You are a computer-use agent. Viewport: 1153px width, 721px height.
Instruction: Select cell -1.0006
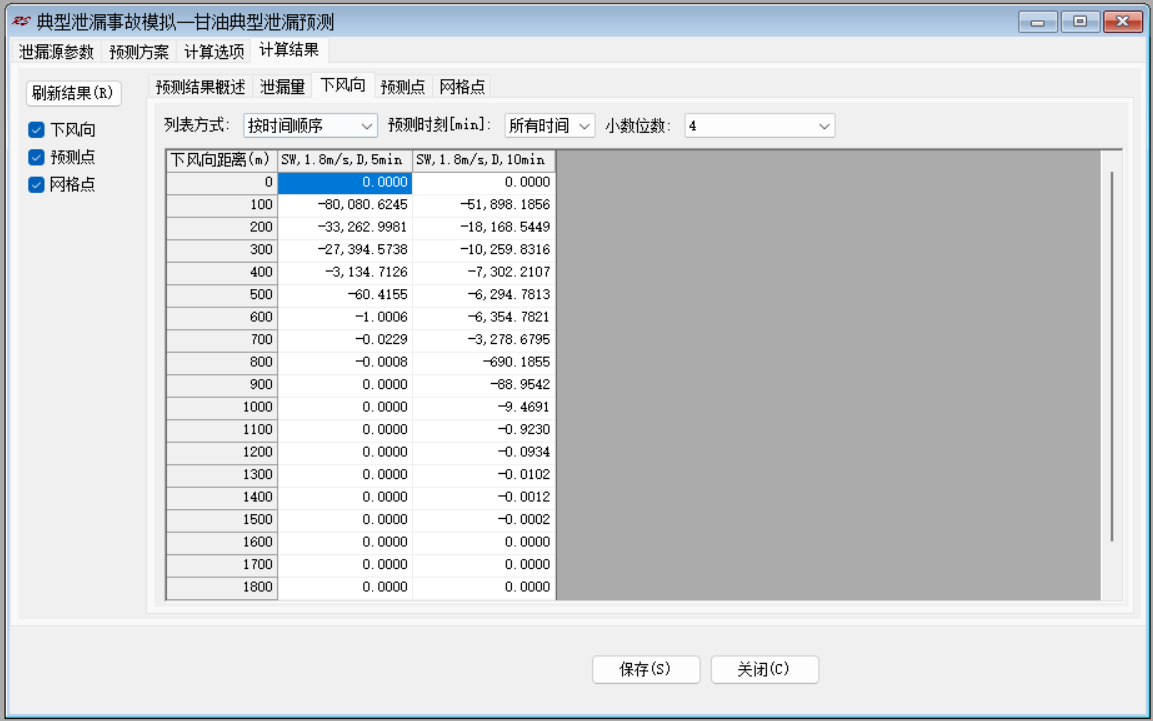tap(345, 318)
